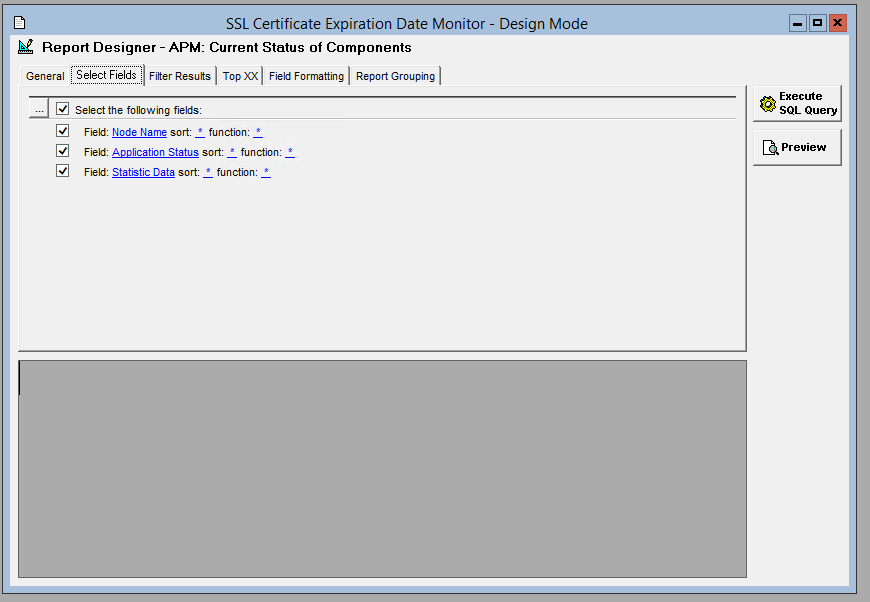Screen dimensions: 870x602
Task: Click inside the gray SQL results pane
Action: coord(382,468)
